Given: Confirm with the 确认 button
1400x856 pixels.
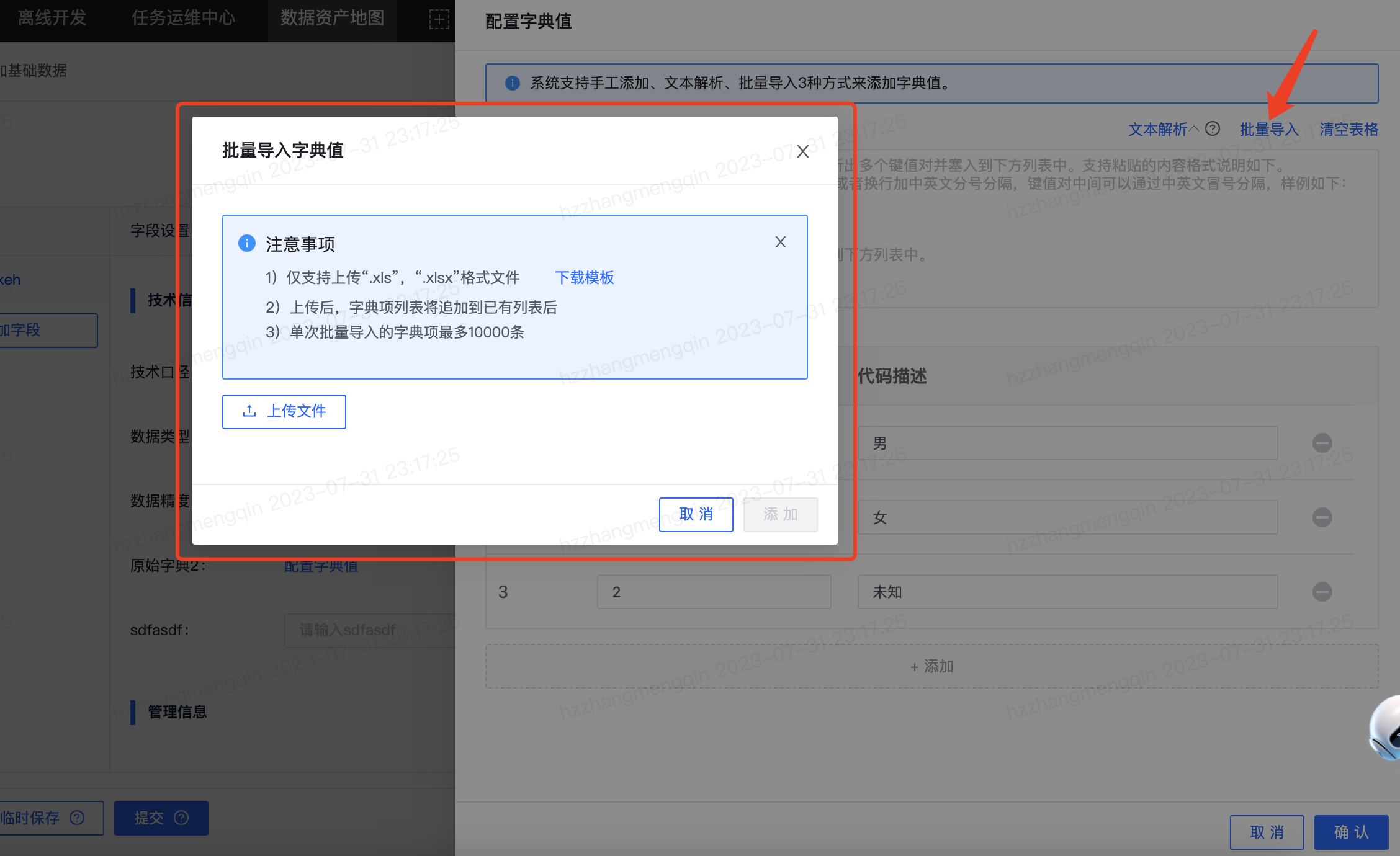Looking at the screenshot, I should (1351, 831).
